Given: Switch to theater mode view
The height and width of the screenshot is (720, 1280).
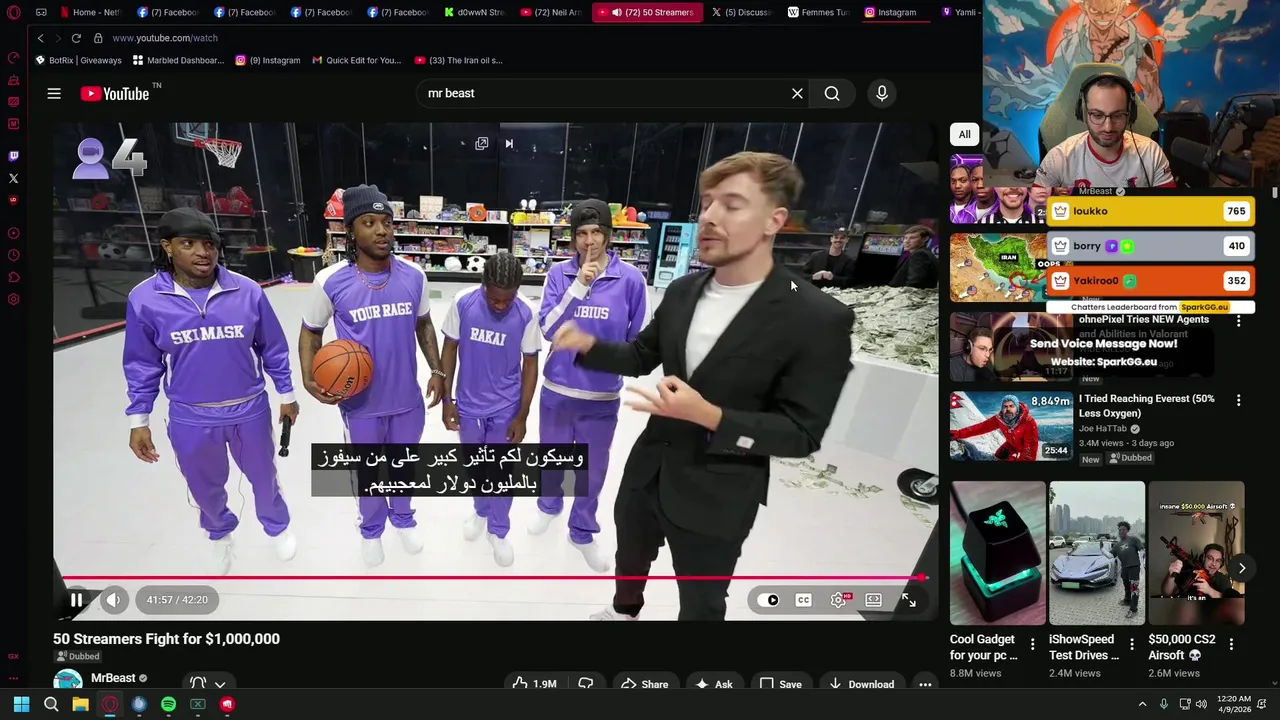Looking at the screenshot, I should coord(874,600).
